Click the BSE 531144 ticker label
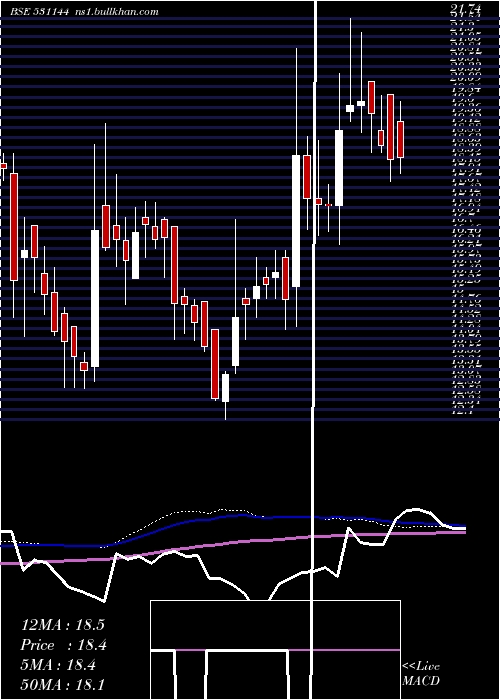500x700 pixels. (x=39, y=12)
